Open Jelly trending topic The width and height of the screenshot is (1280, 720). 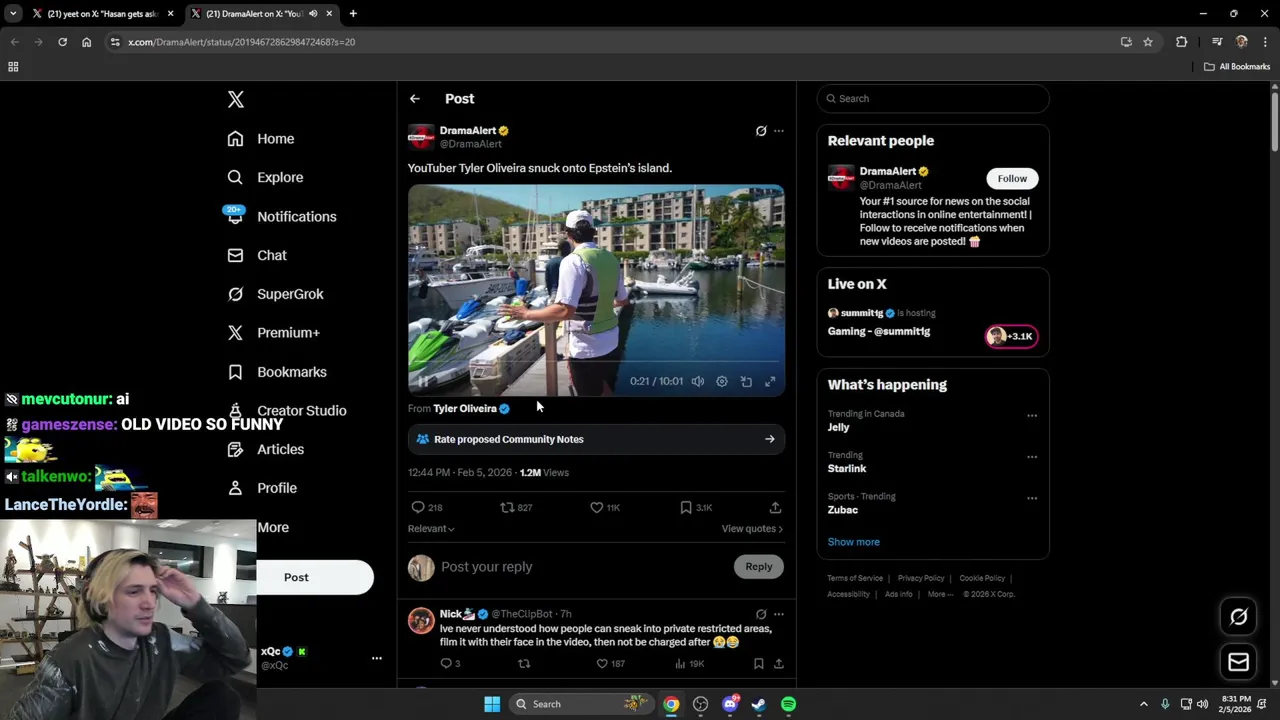tap(838, 427)
